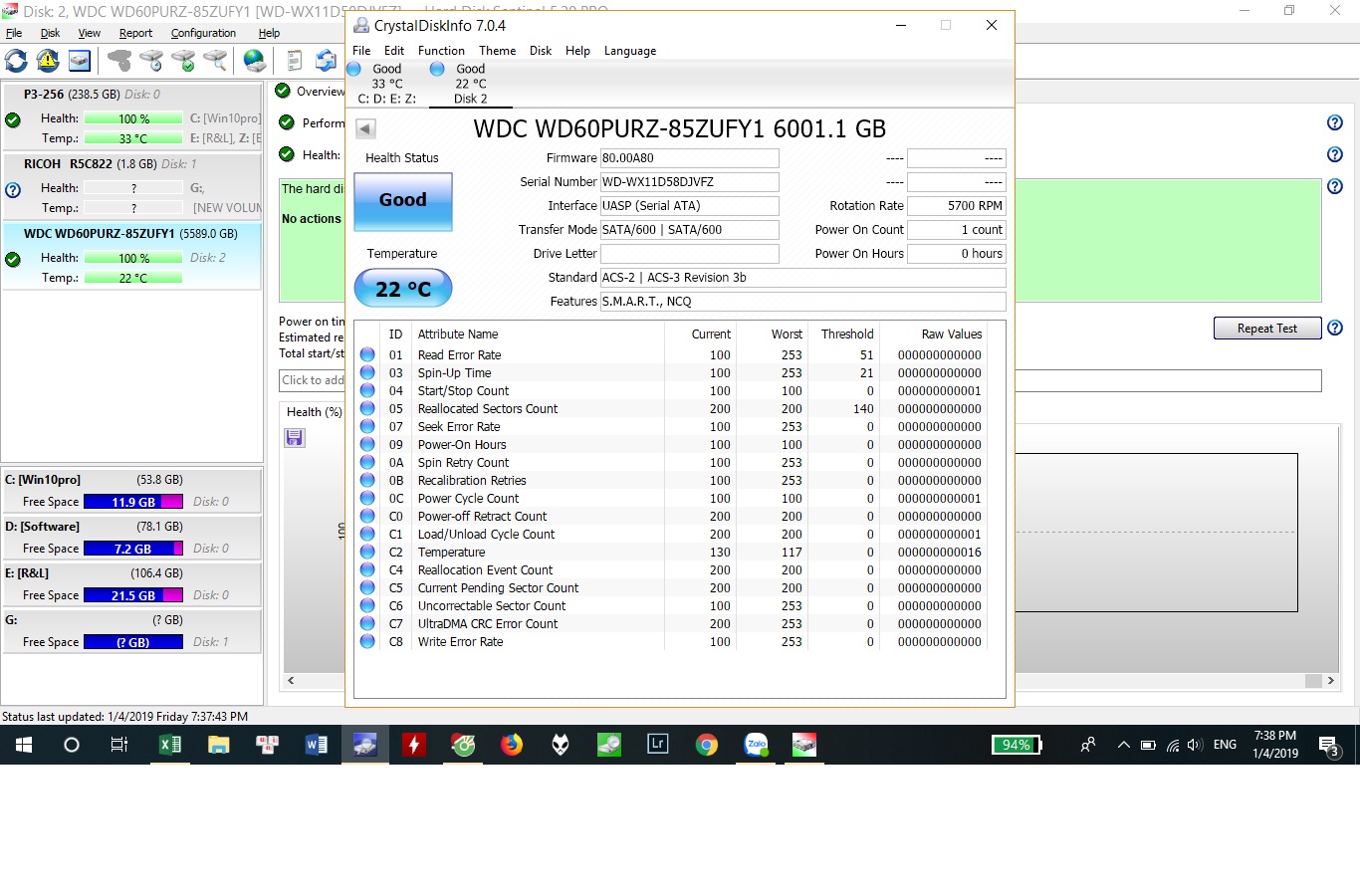This screenshot has width=1360, height=896.
Task: Select the P3-256 disk entry
Action: point(132,116)
